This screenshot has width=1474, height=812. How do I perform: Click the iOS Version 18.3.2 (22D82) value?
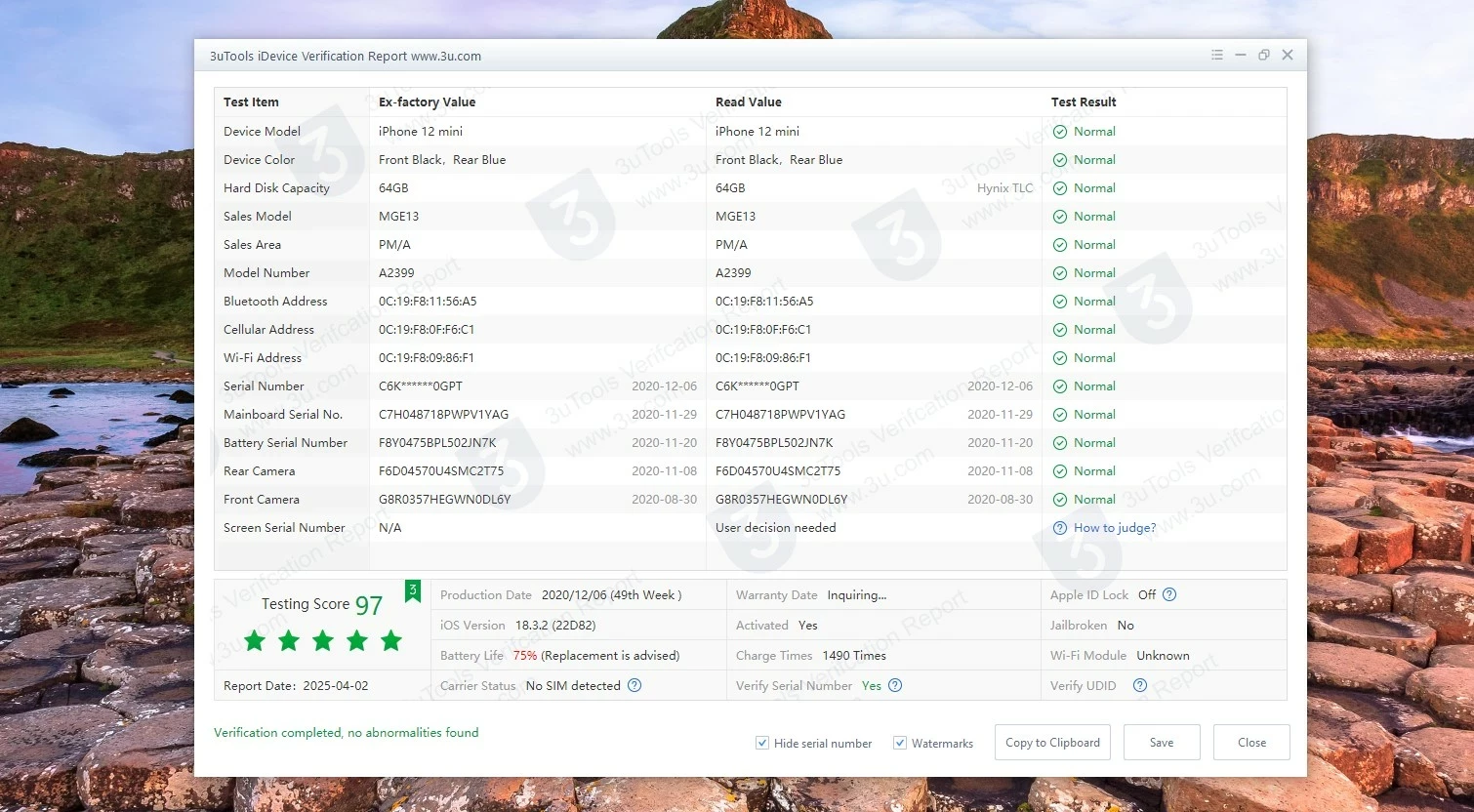555,626
